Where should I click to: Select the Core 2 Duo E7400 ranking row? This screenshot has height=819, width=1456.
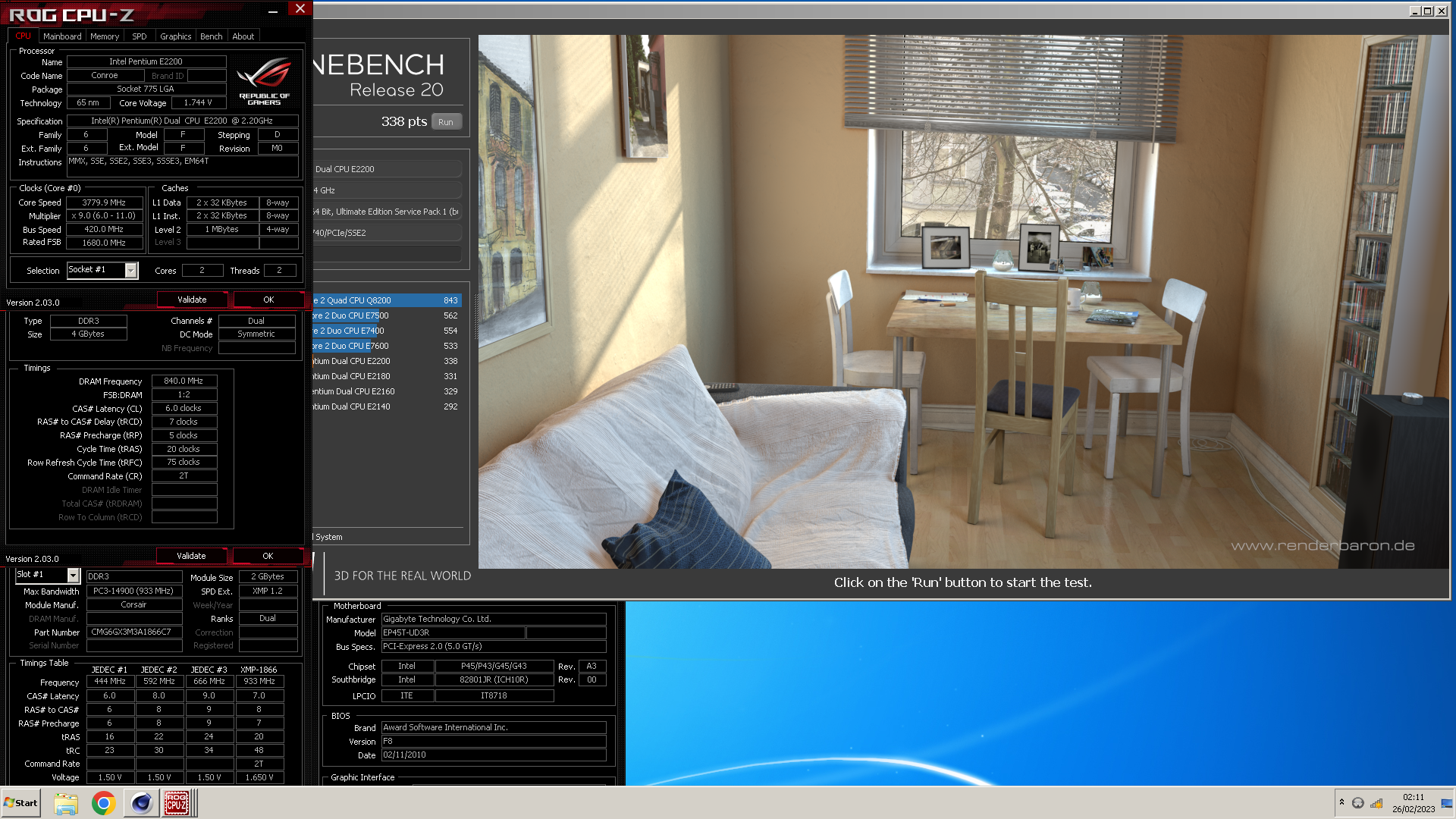(x=387, y=331)
